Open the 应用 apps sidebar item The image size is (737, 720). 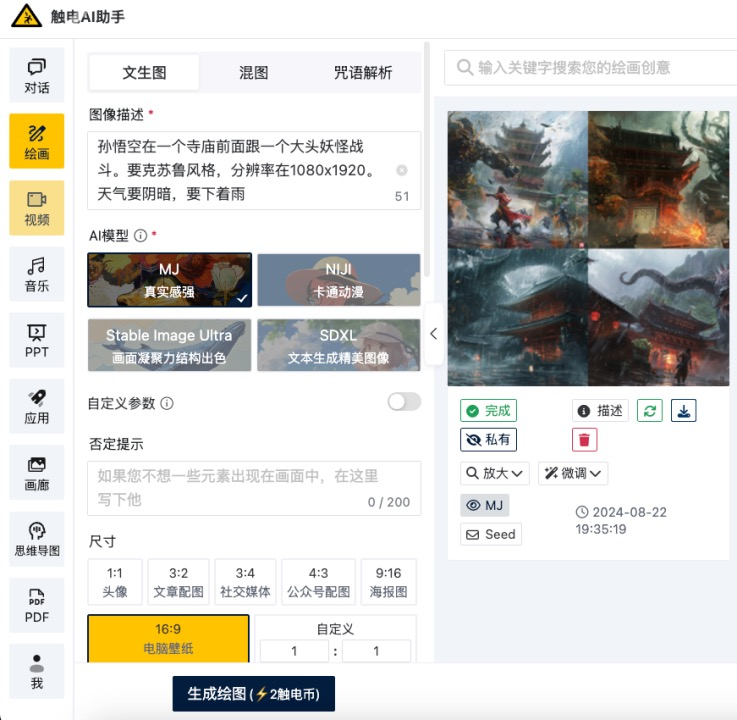37,406
